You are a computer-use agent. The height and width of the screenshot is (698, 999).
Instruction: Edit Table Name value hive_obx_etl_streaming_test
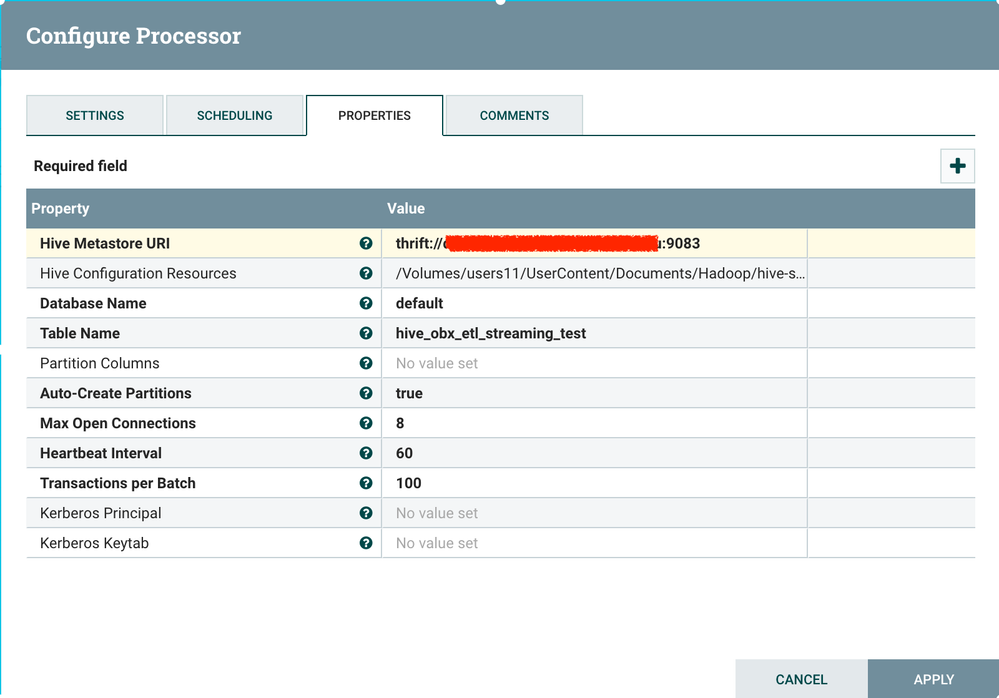click(x=594, y=333)
